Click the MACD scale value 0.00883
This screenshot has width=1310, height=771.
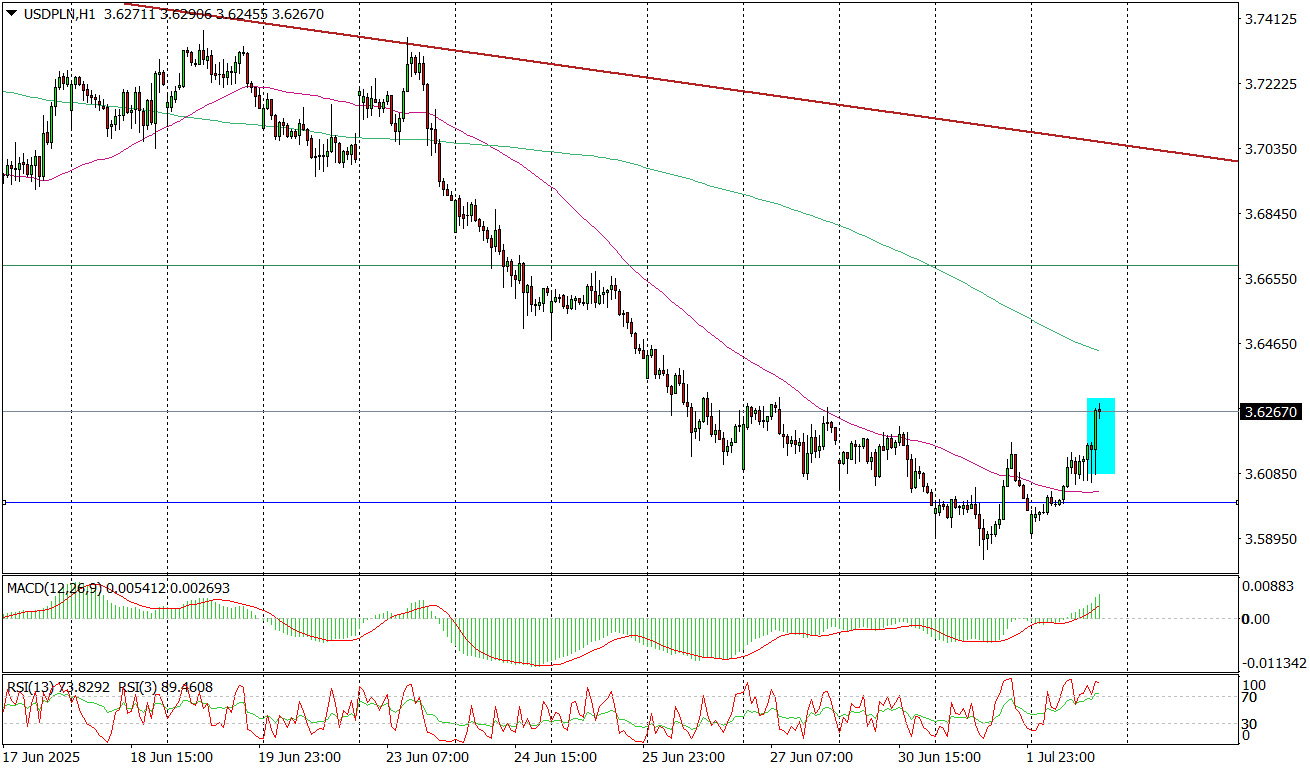(1269, 585)
